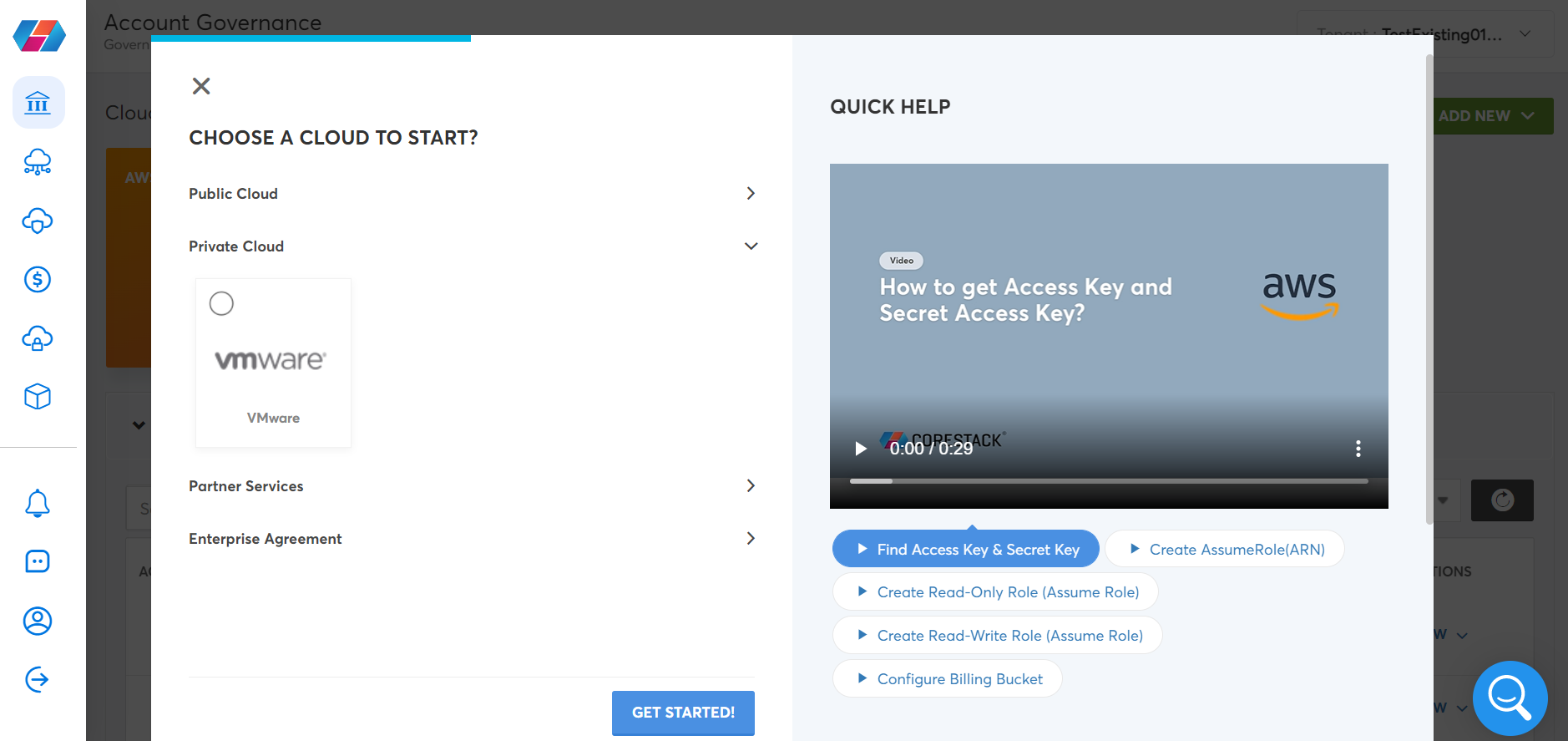
Task: Select the VMware radio button
Action: (x=221, y=303)
